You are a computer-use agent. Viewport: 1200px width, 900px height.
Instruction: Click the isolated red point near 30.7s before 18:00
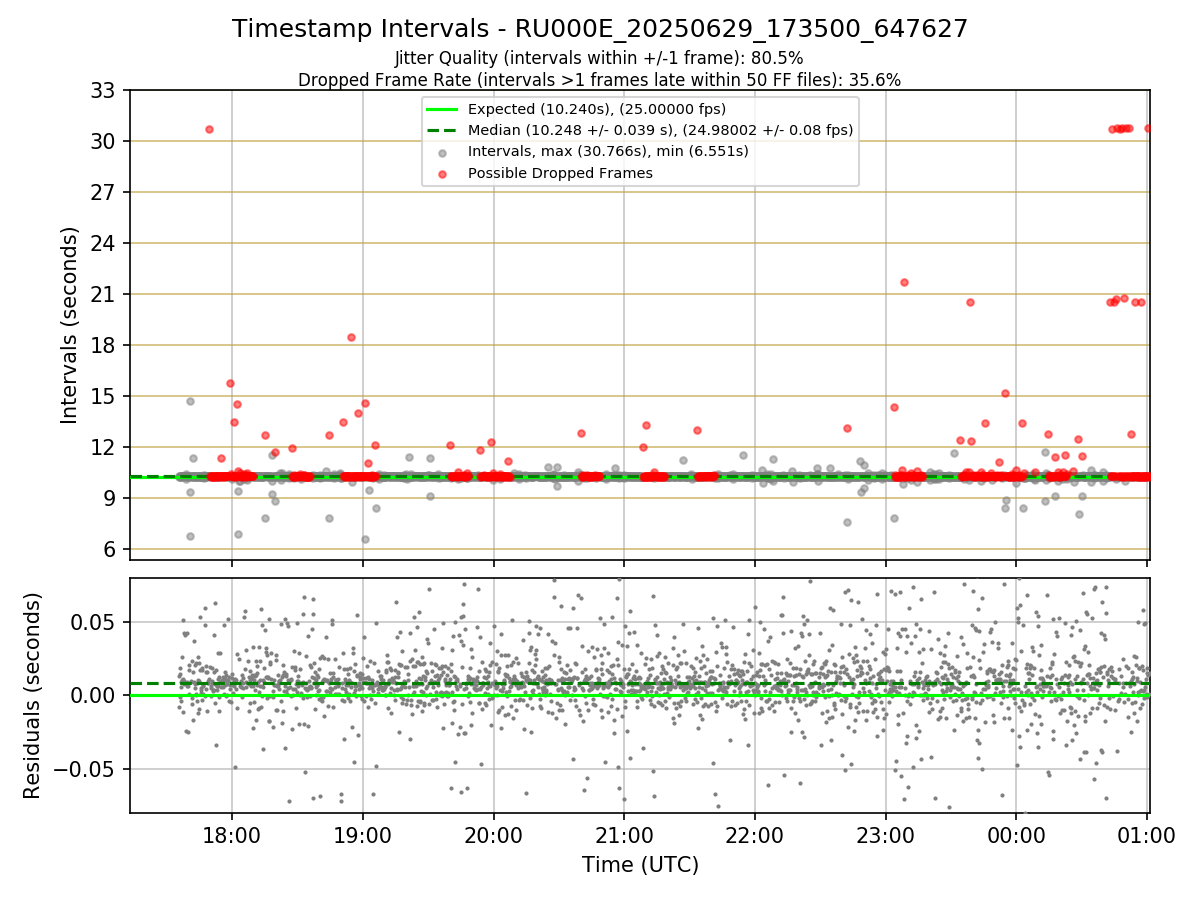[x=209, y=129]
